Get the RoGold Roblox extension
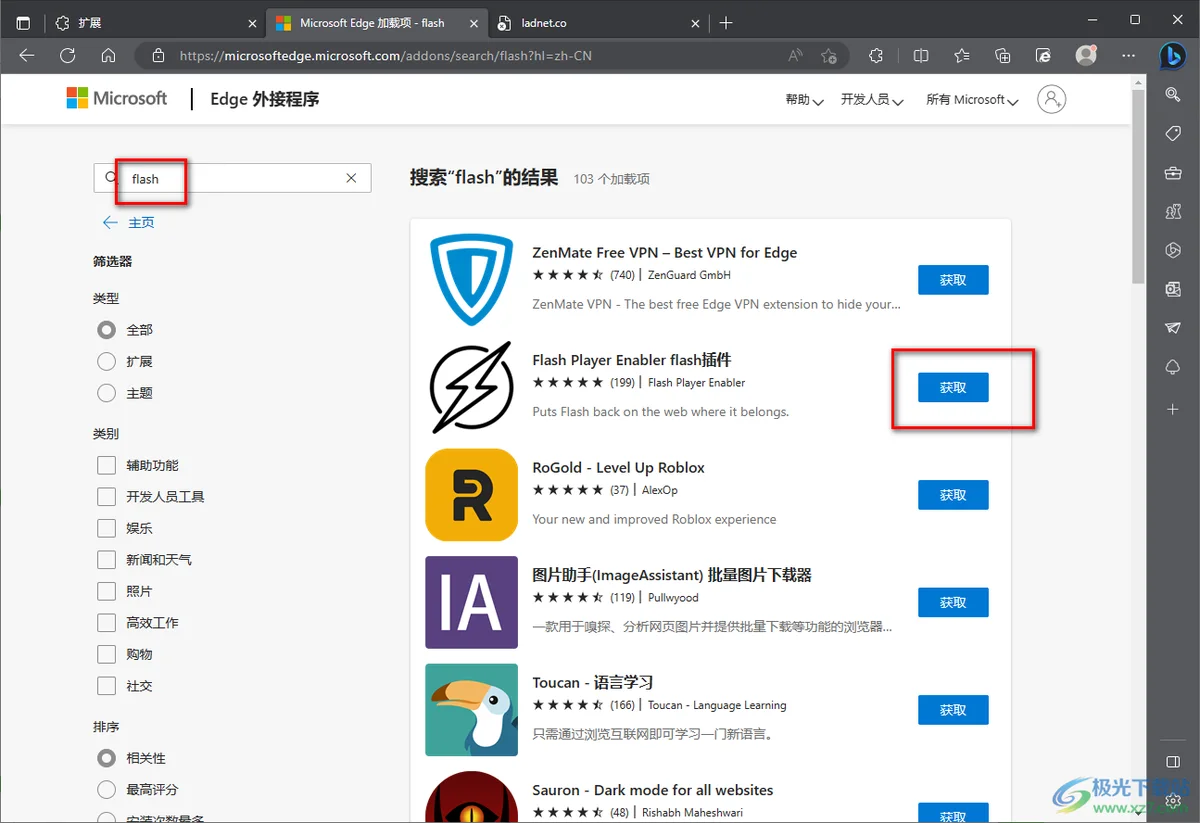 point(953,495)
